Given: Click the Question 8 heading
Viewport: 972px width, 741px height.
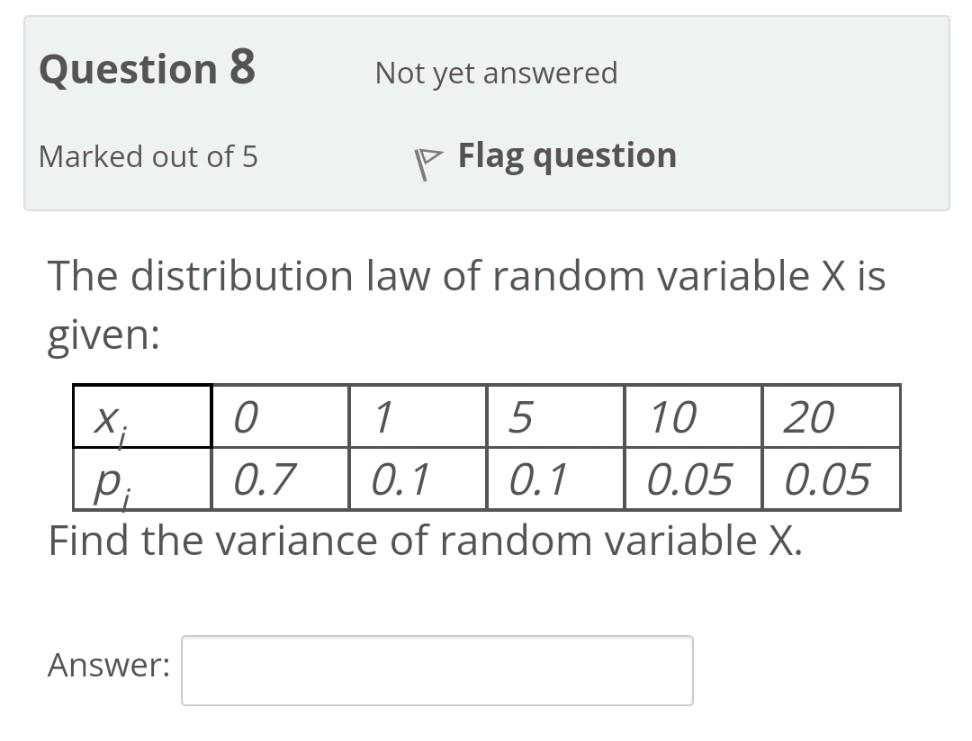Looking at the screenshot, I should coord(148,69).
